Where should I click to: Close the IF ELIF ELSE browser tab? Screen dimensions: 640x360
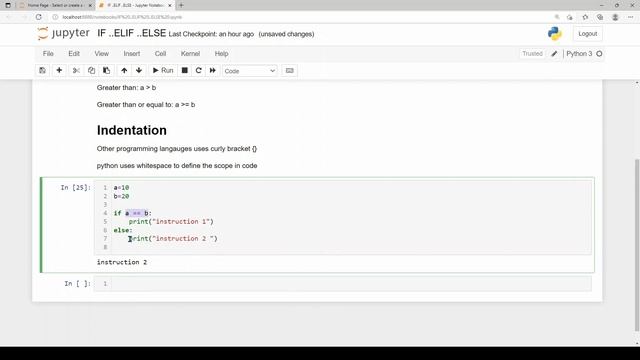170,5
